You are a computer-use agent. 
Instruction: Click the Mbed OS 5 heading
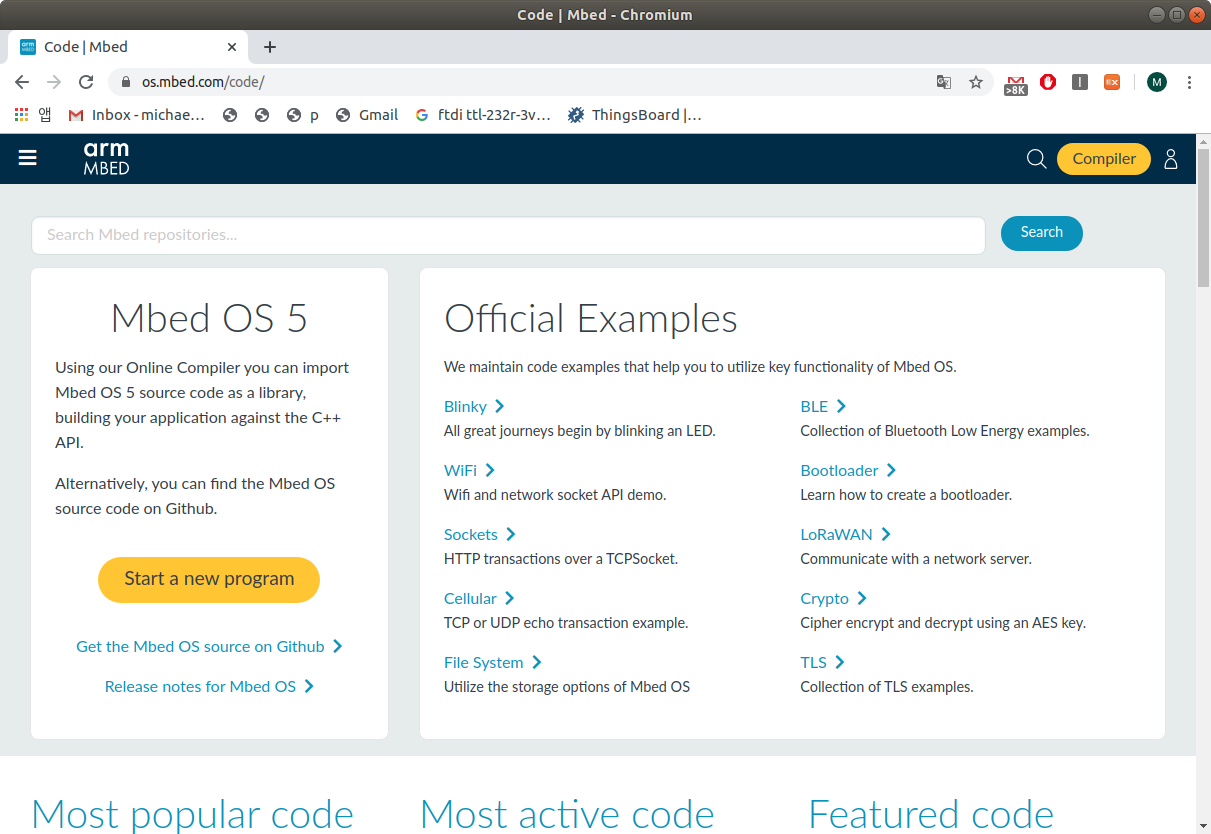point(209,318)
